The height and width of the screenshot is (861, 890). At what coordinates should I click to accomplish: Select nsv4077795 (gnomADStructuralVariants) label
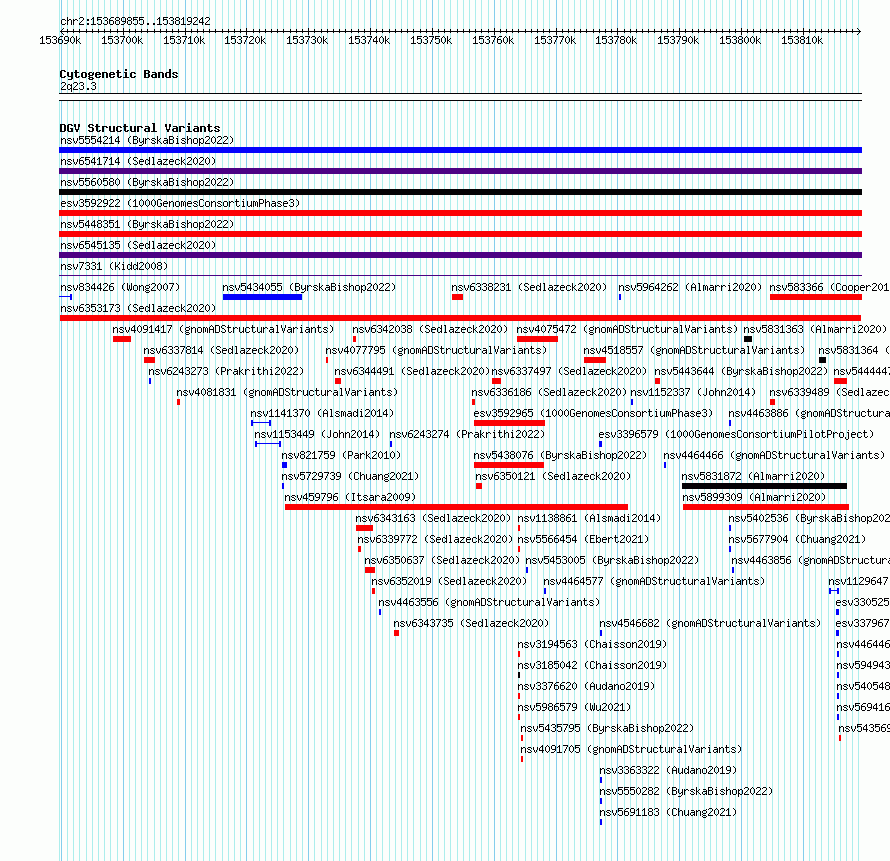(436, 350)
